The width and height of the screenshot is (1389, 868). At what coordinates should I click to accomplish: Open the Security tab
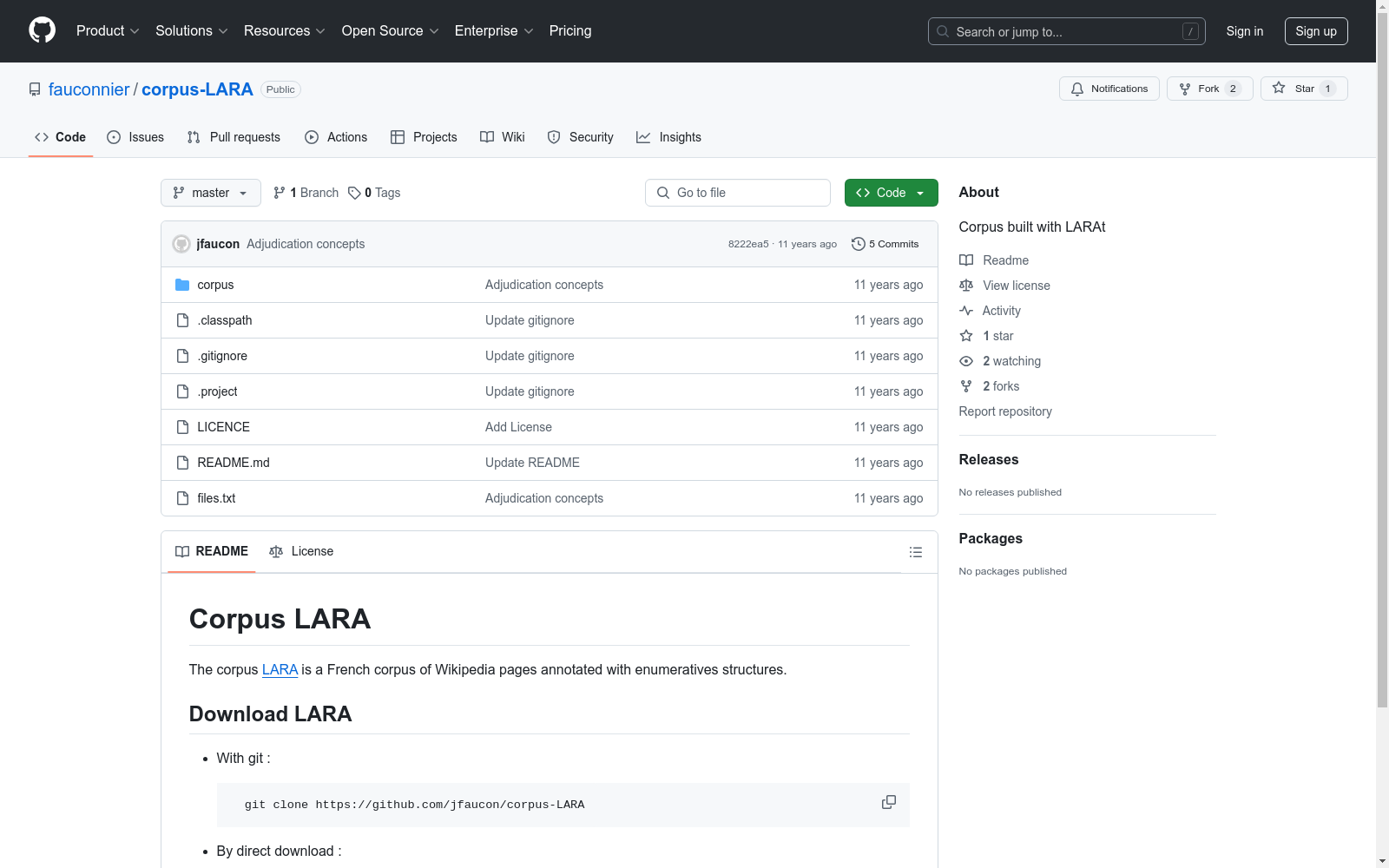tap(580, 137)
